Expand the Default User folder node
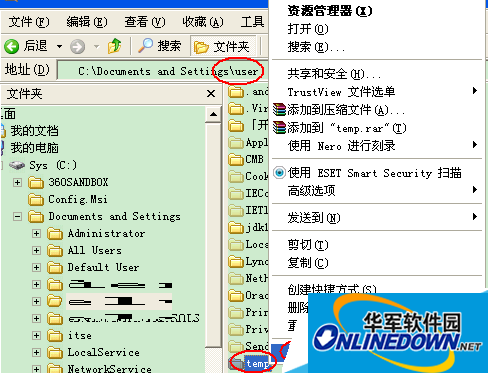This screenshot has width=488, height=373. click(x=36, y=267)
